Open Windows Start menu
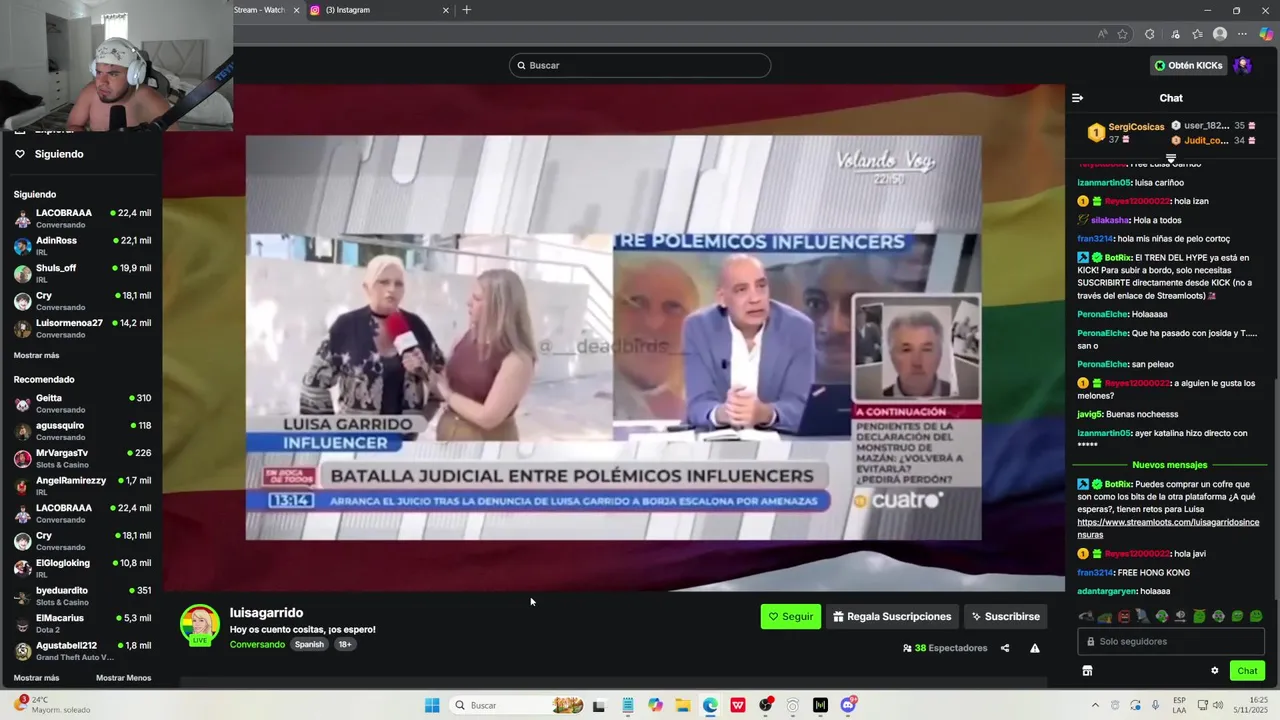The height and width of the screenshot is (720, 1280). click(432, 705)
